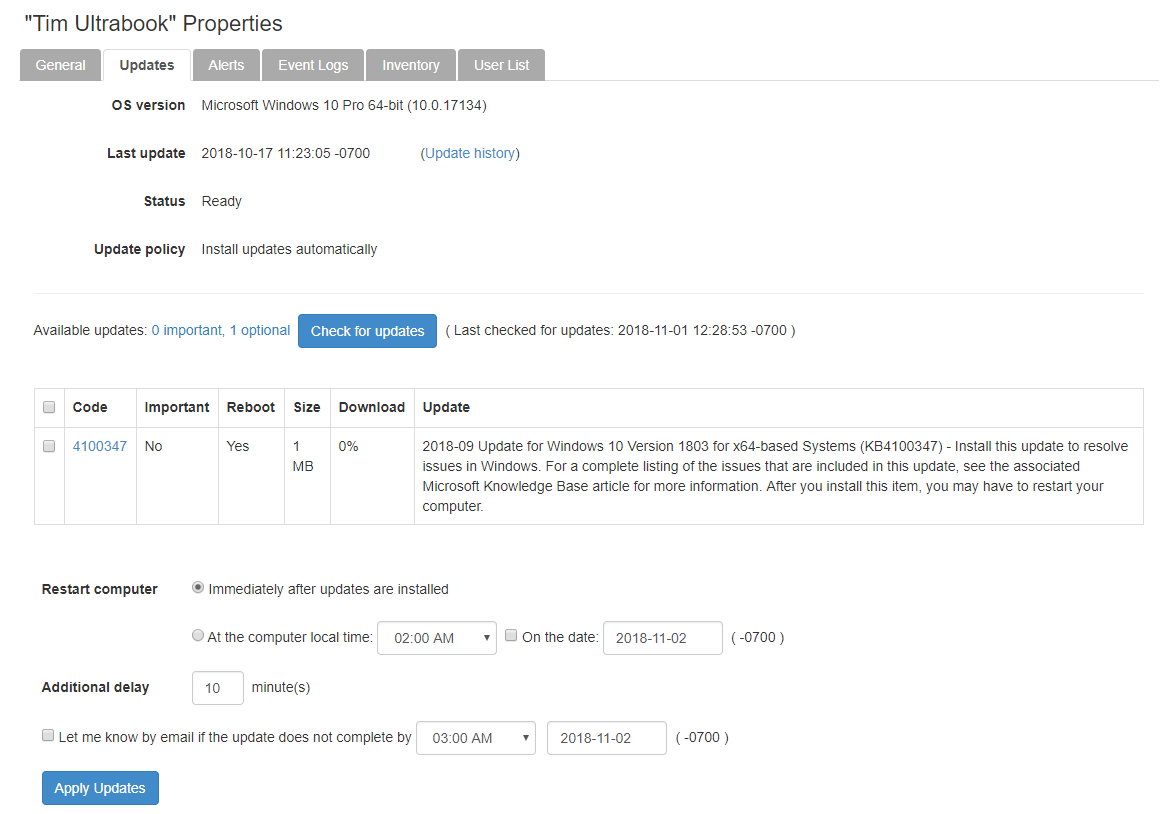Click the OS version value text
1168x814 pixels.
[344, 106]
